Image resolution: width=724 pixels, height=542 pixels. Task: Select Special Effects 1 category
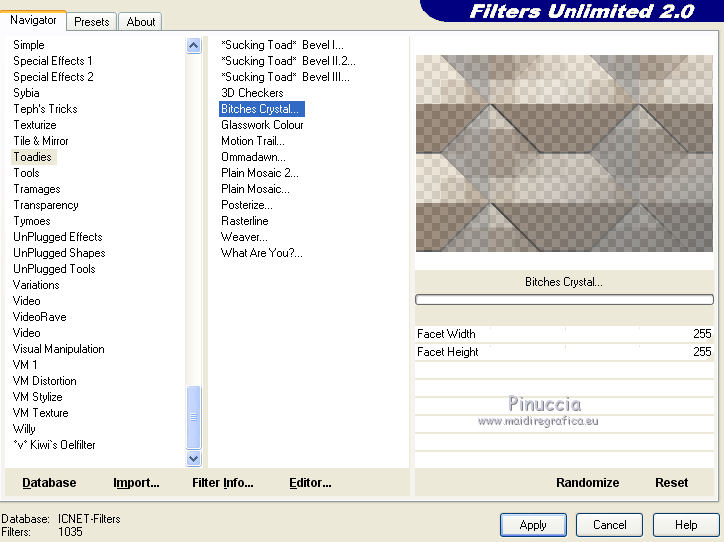(53, 61)
